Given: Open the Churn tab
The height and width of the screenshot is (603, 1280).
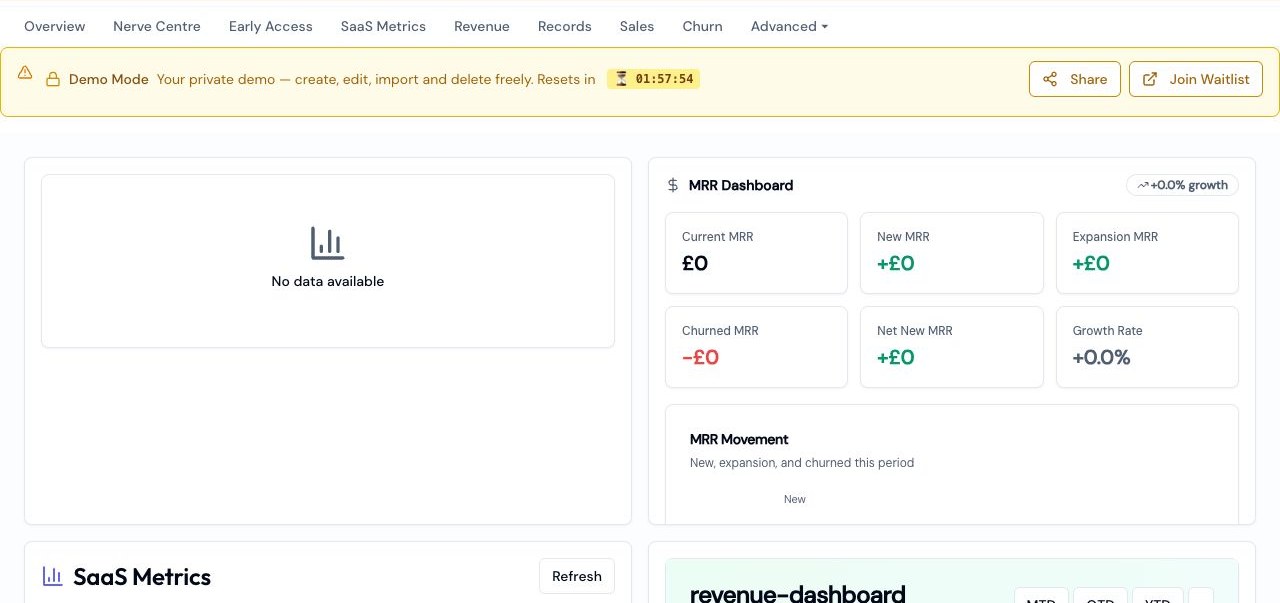Looking at the screenshot, I should pyautogui.click(x=702, y=26).
